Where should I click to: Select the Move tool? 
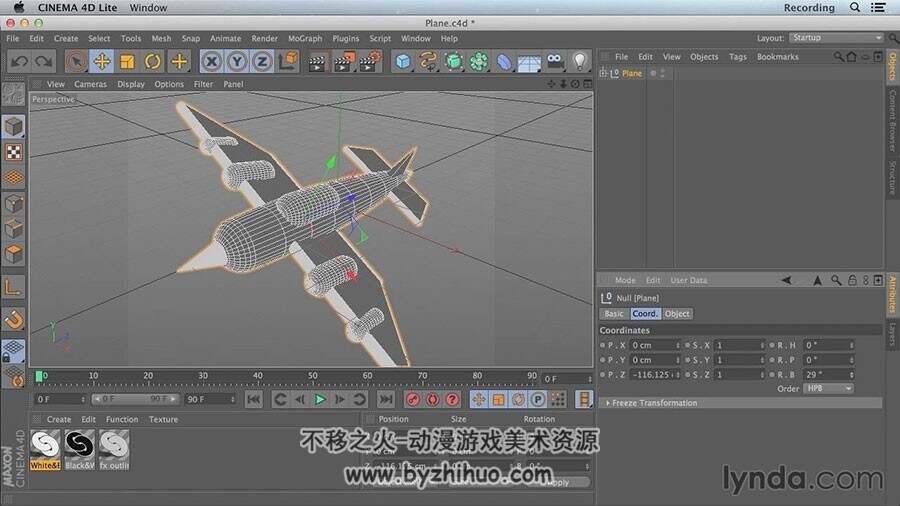tap(102, 61)
